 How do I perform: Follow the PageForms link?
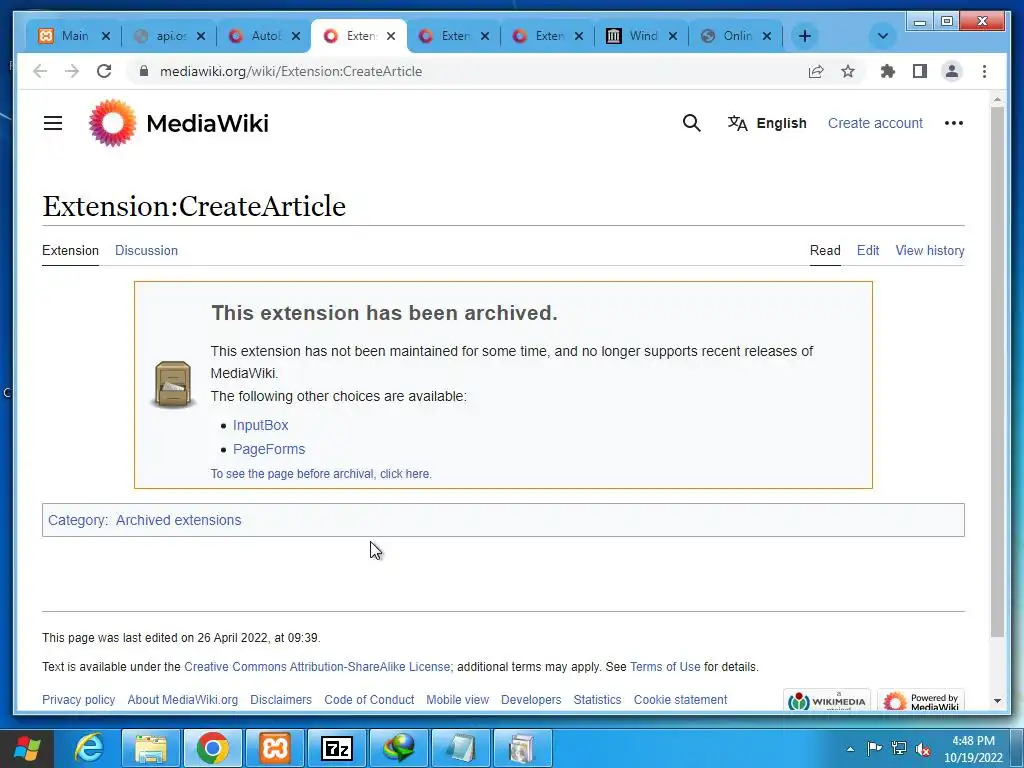pyautogui.click(x=269, y=449)
